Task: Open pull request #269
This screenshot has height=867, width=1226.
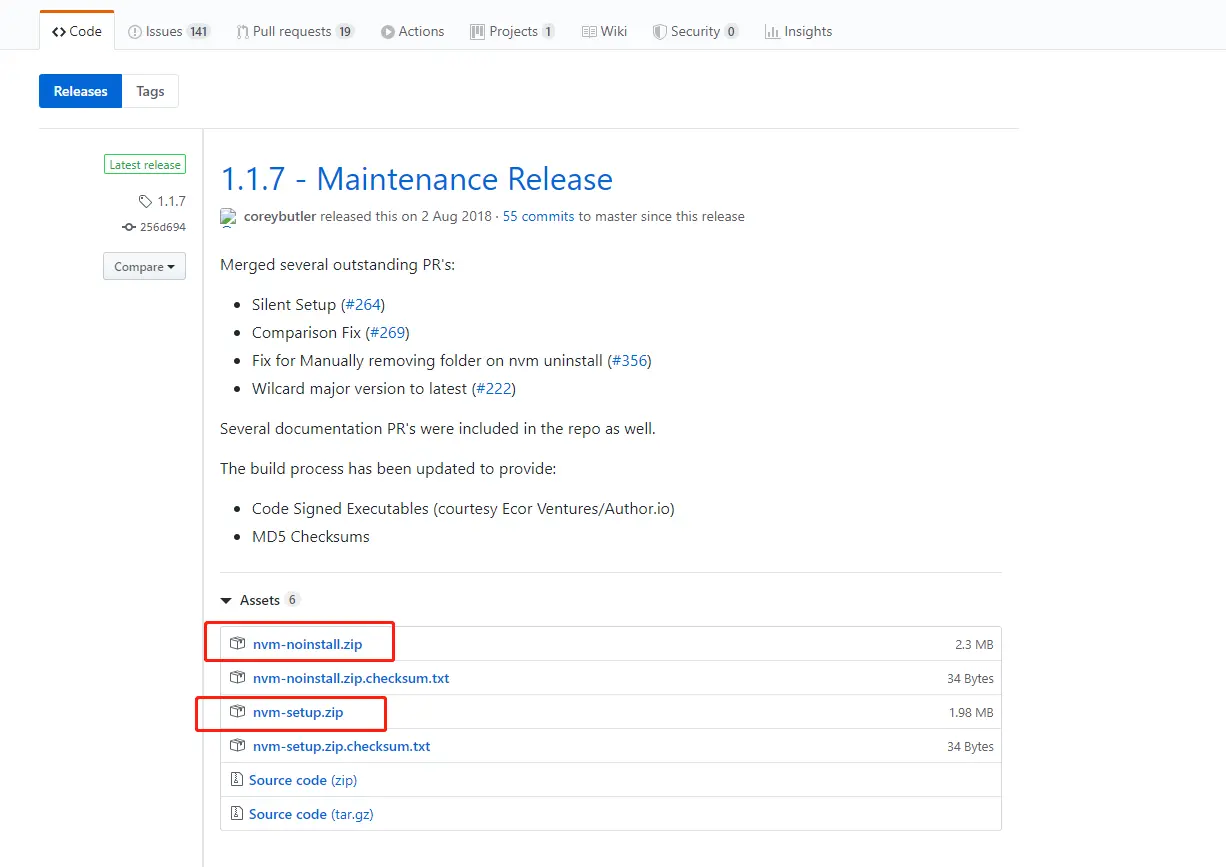Action: (388, 332)
